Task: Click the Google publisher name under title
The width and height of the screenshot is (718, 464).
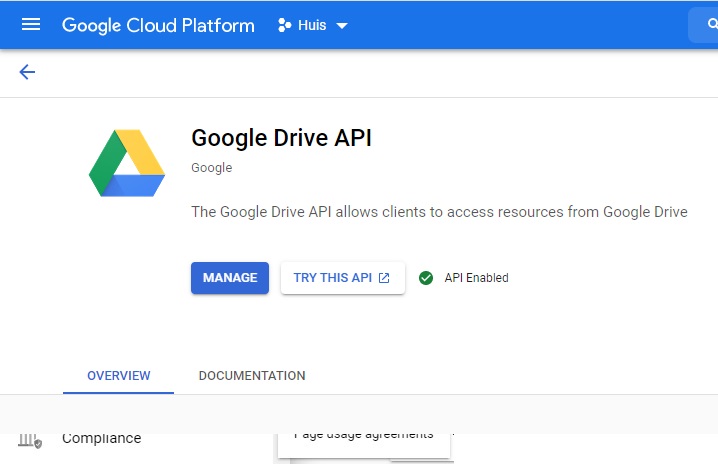Action: click(211, 168)
